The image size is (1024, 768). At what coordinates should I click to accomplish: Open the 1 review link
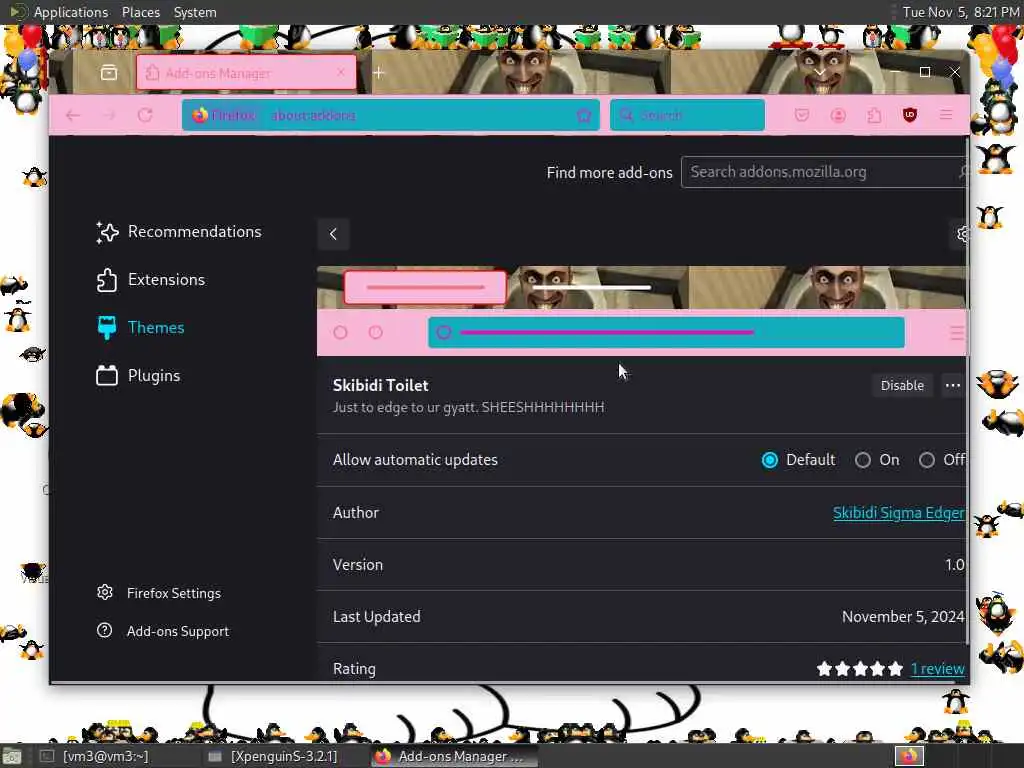coord(938,669)
